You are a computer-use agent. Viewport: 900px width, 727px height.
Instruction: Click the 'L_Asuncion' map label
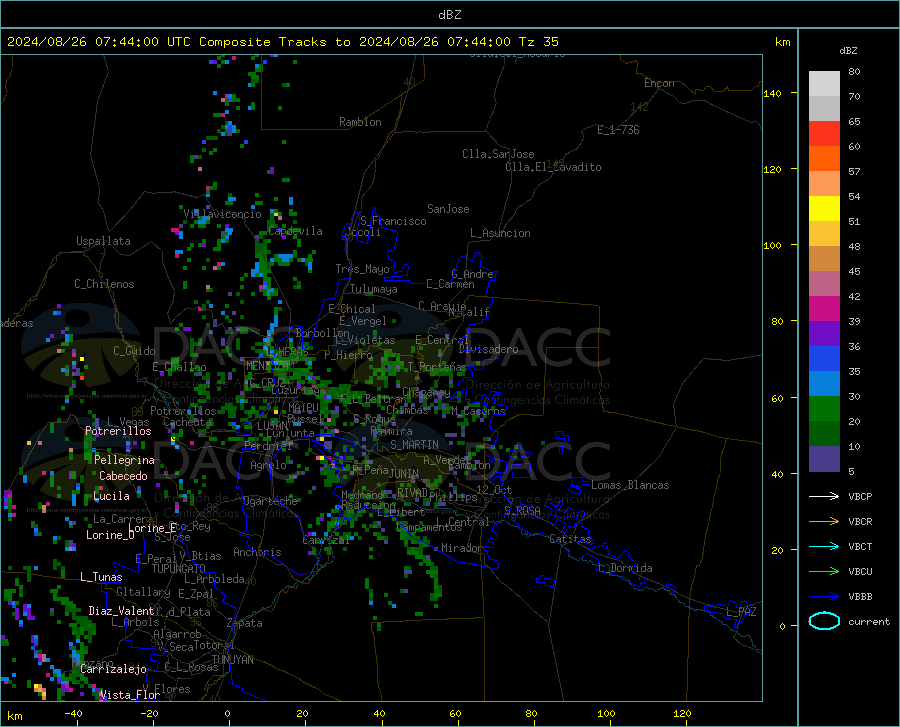500,233
